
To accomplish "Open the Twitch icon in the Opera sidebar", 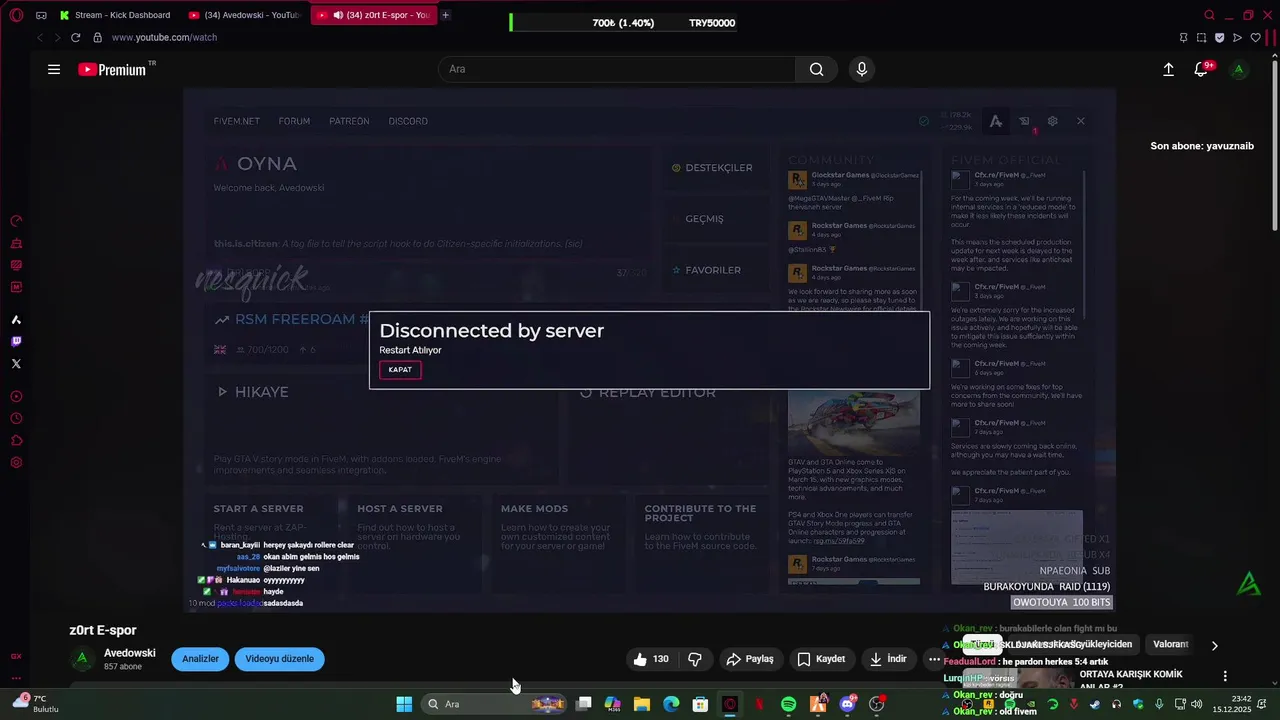I will 16,342.
